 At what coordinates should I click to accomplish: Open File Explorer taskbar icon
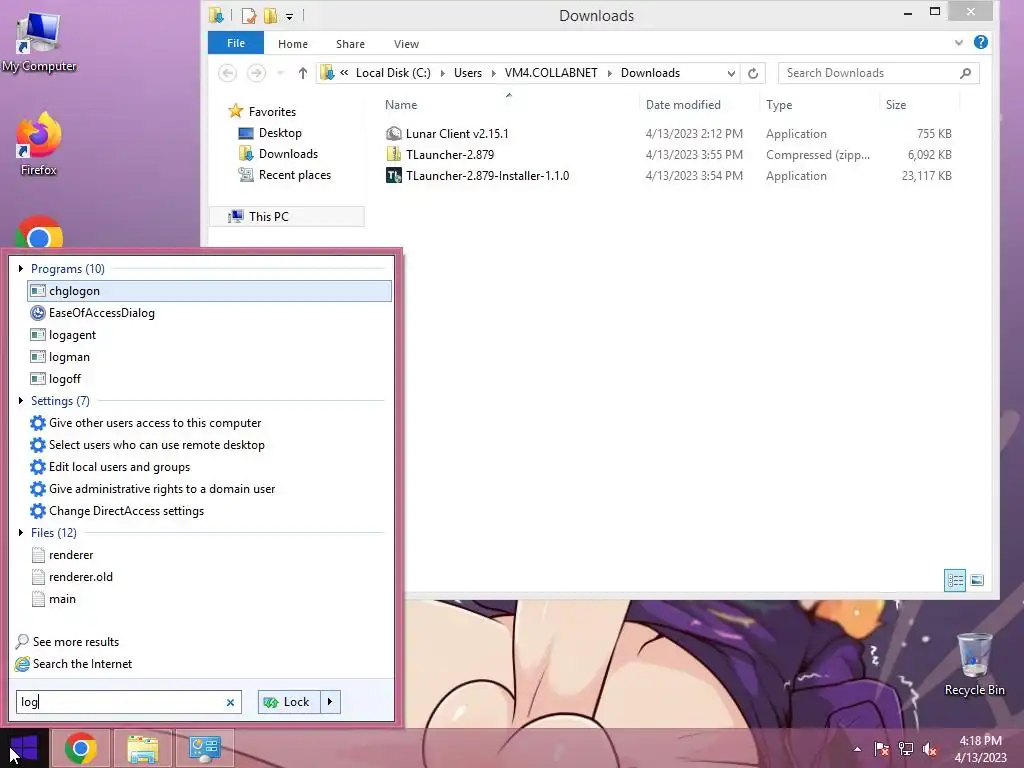coord(142,748)
